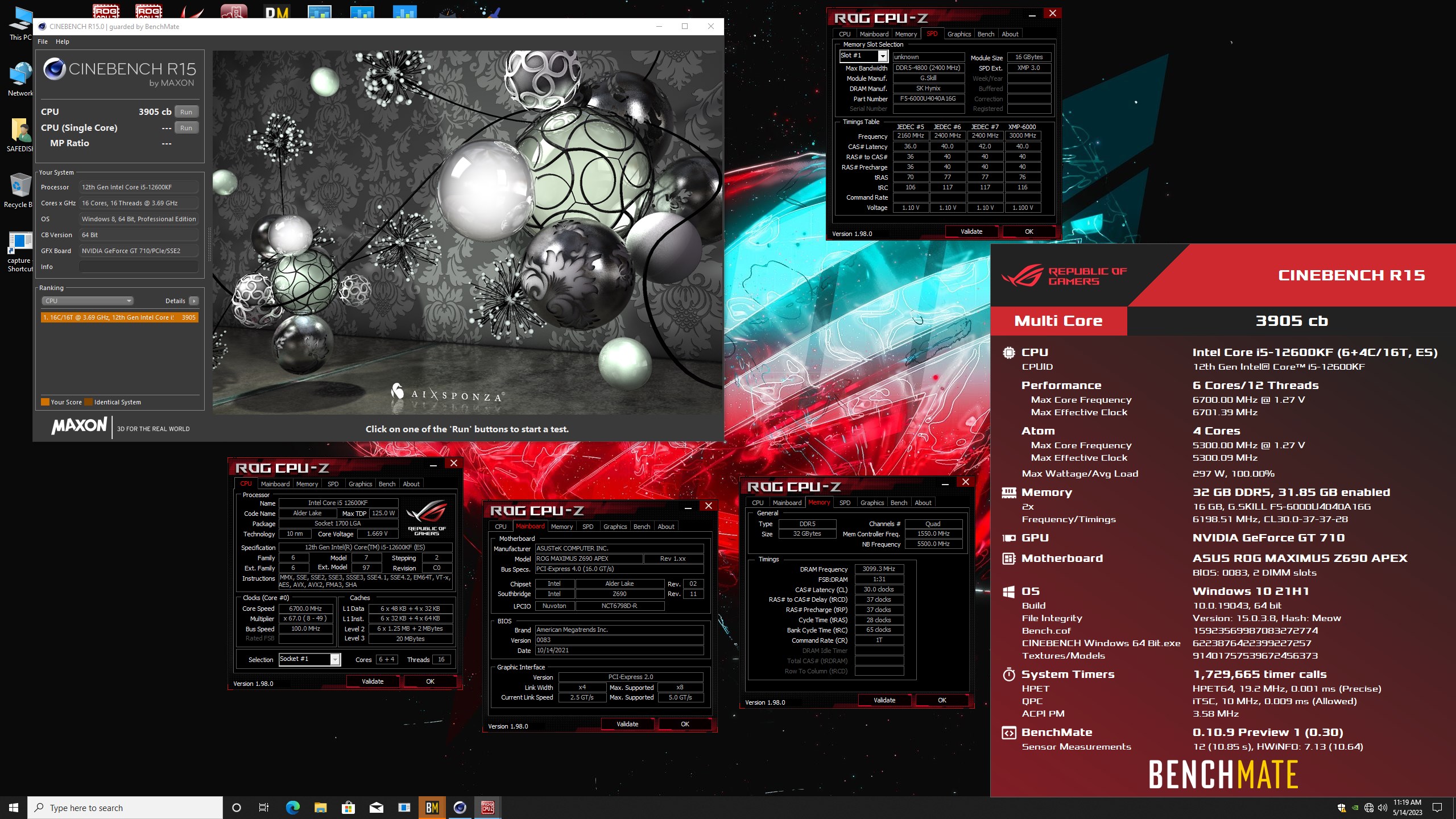Launch Microsoft Edge from the taskbar
The width and height of the screenshot is (1456, 819).
pyautogui.click(x=292, y=808)
